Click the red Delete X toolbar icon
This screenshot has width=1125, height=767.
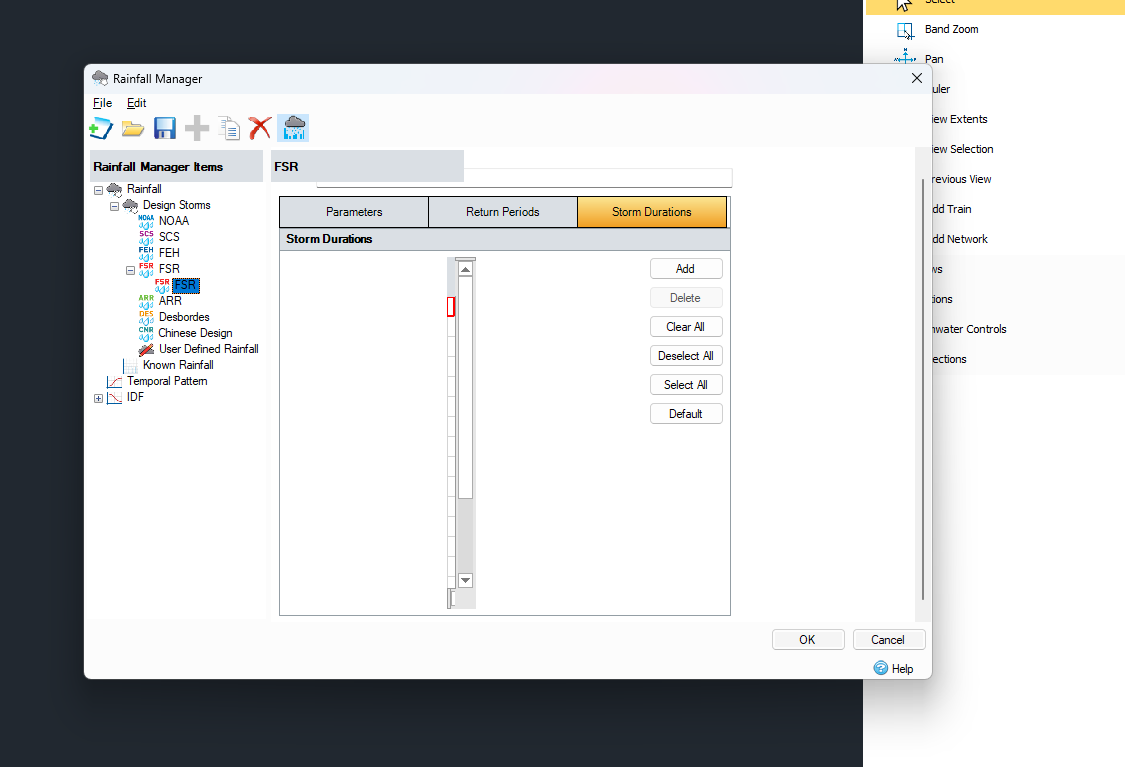click(x=259, y=128)
